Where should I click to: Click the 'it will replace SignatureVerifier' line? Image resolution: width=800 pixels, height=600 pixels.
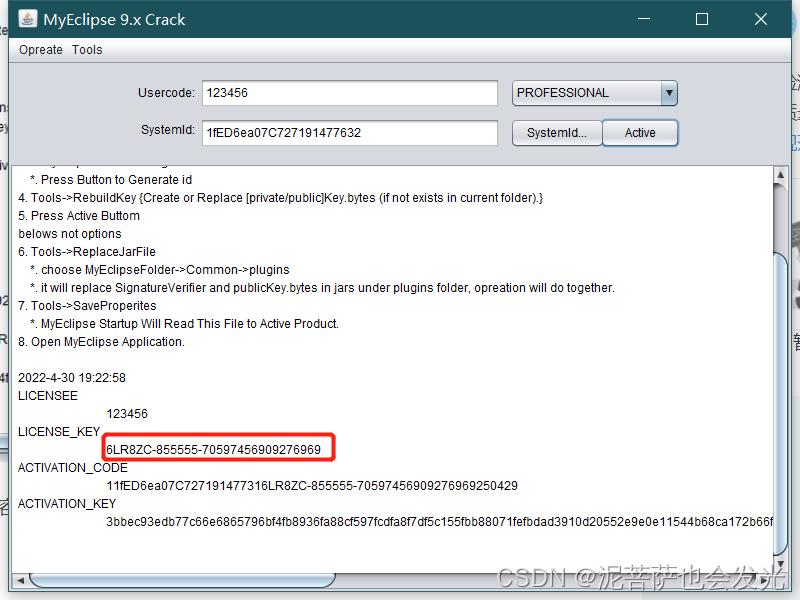pos(322,288)
